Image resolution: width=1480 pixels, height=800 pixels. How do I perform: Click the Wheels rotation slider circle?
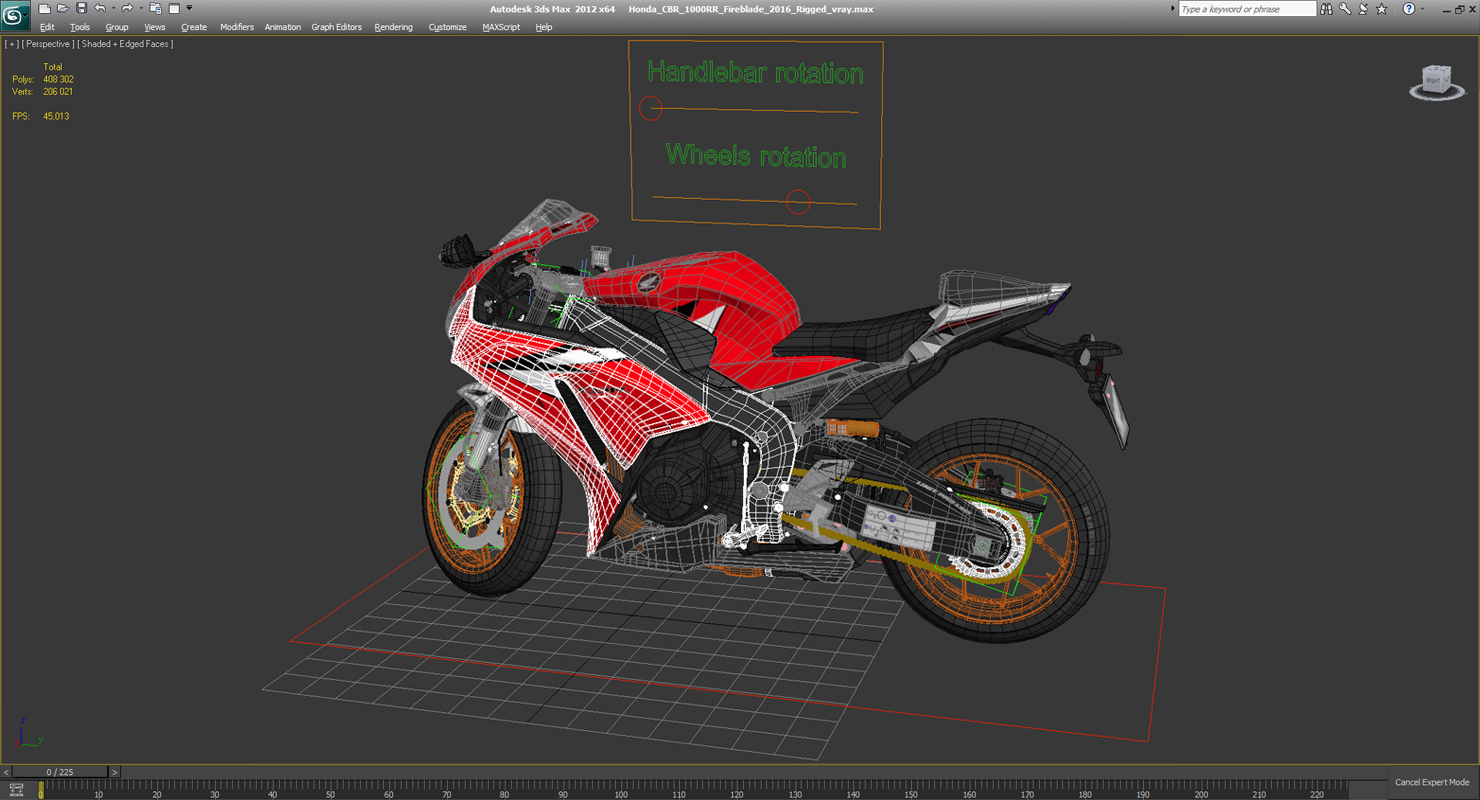click(798, 202)
